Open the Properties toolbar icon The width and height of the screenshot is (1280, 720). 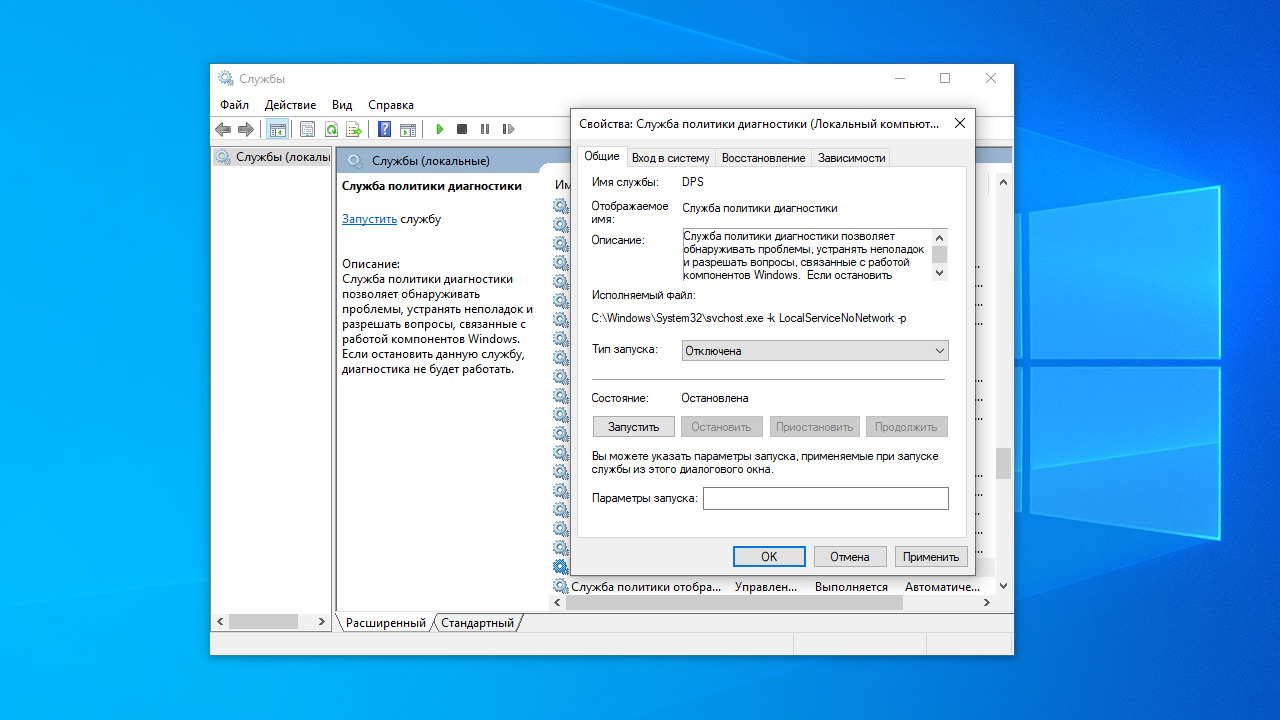tap(307, 129)
